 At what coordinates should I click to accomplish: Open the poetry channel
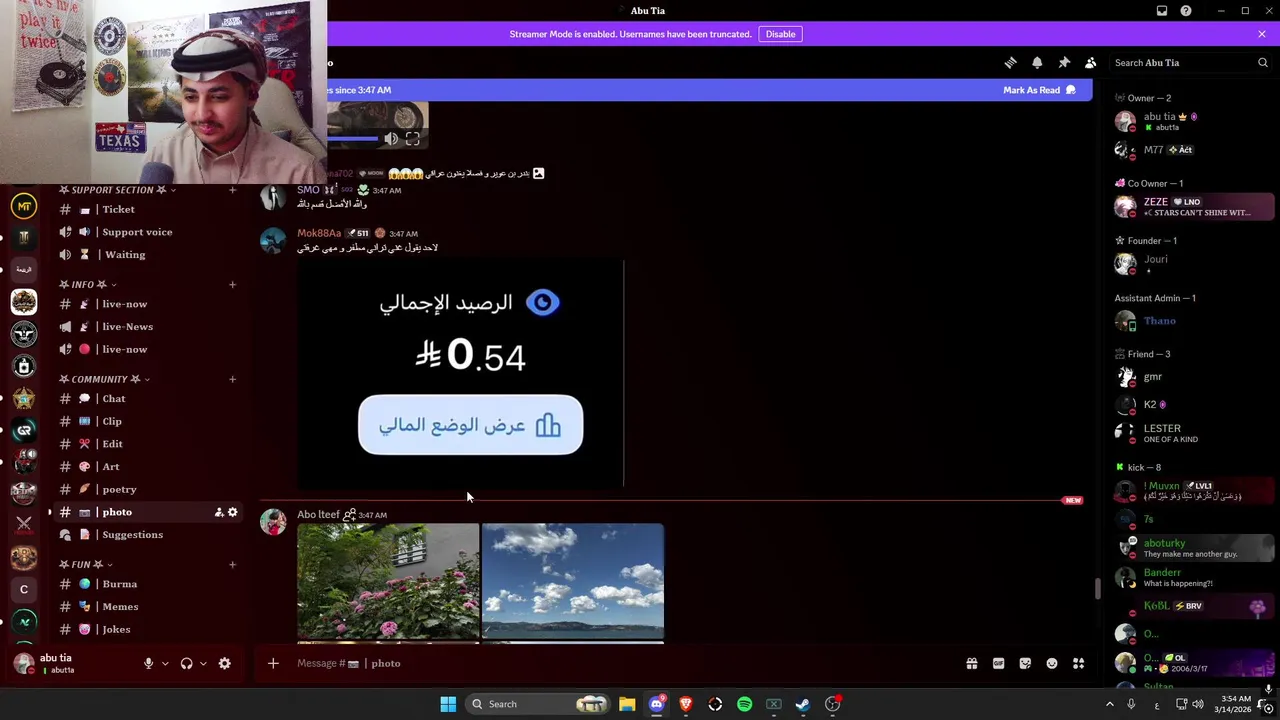pos(148,489)
